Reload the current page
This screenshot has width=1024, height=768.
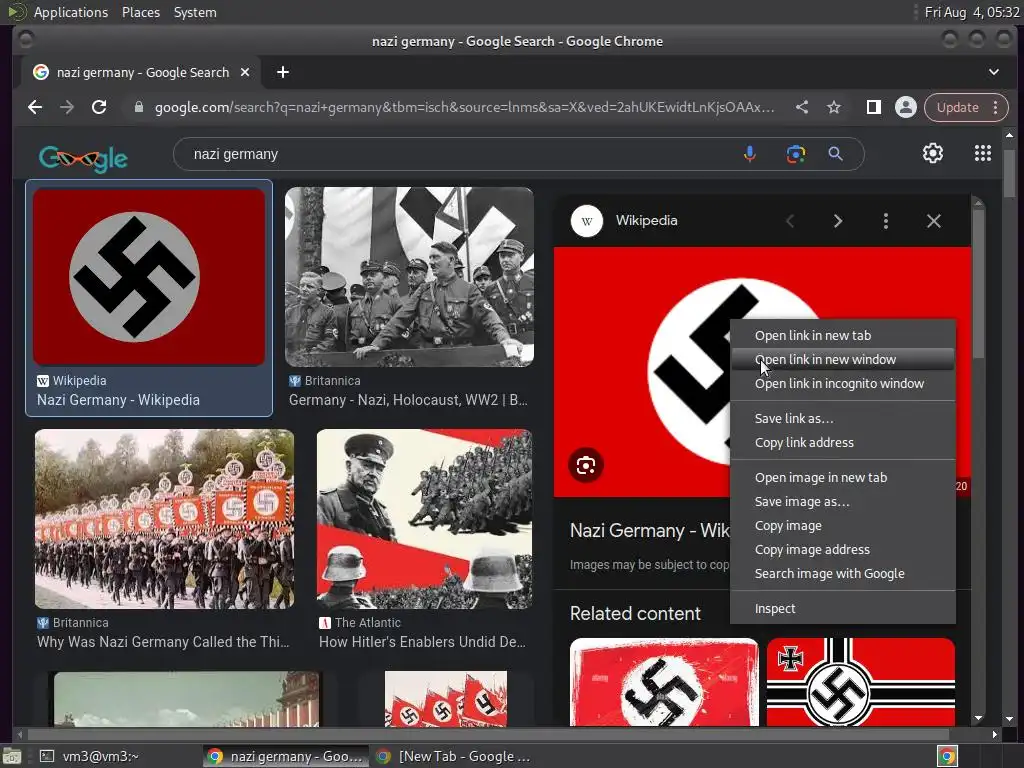99,107
